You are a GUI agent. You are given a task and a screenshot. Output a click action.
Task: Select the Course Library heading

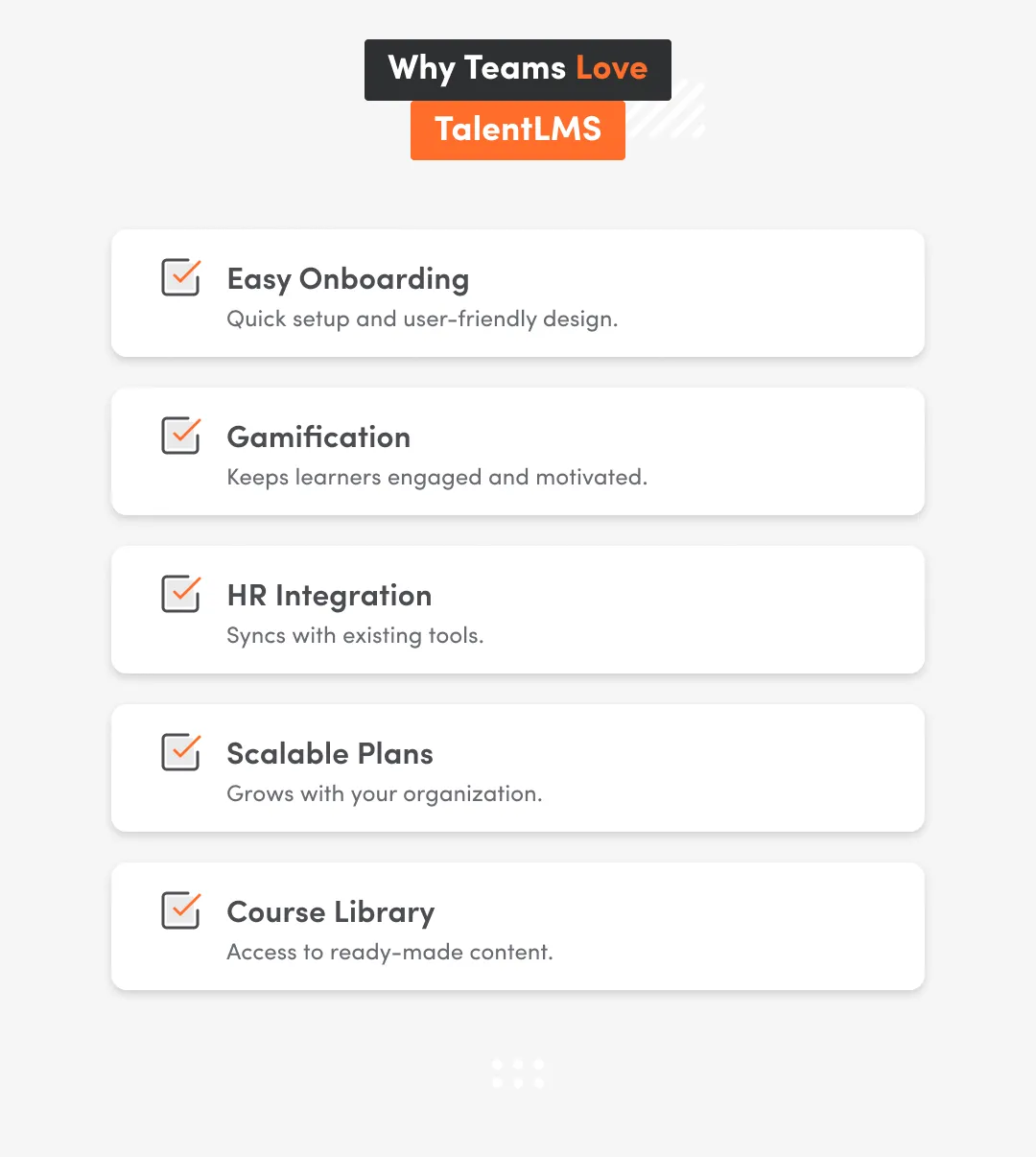tap(330, 912)
